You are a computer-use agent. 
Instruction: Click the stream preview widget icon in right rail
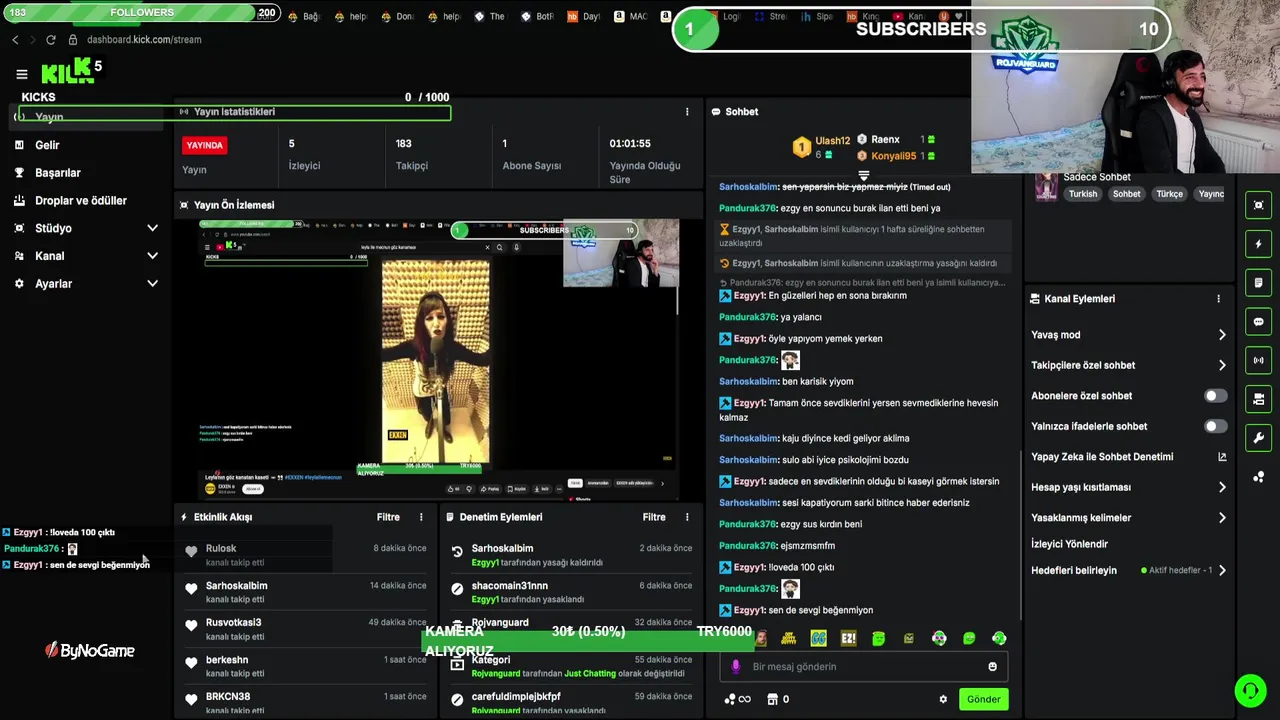pos(1258,205)
